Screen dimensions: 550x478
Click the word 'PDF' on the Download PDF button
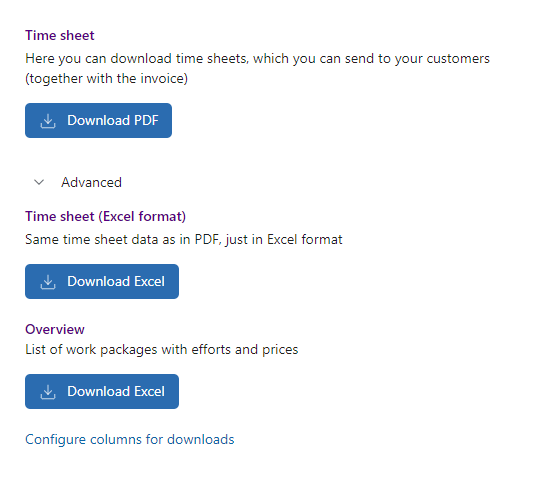tap(146, 120)
